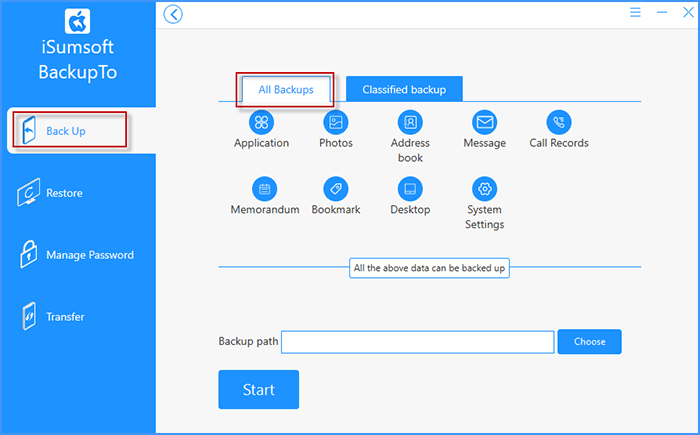This screenshot has height=435, width=700.
Task: Minimize the BackupTo window
Action: point(662,13)
